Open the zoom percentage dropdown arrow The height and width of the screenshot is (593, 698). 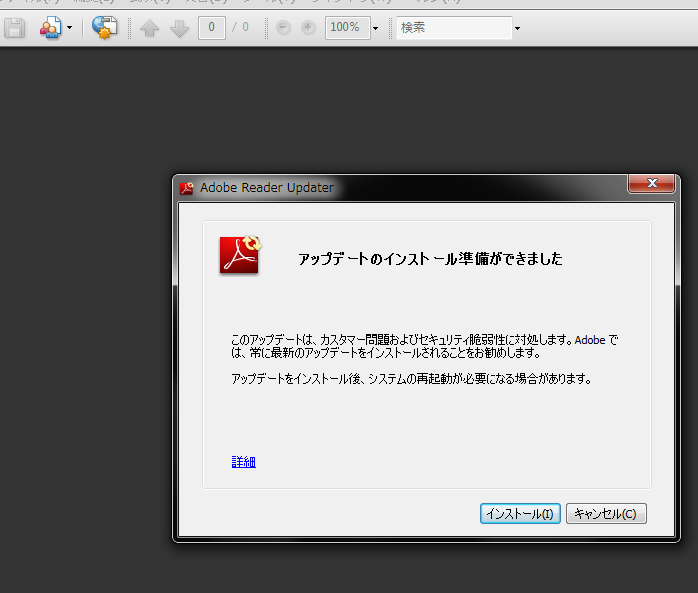(x=376, y=28)
